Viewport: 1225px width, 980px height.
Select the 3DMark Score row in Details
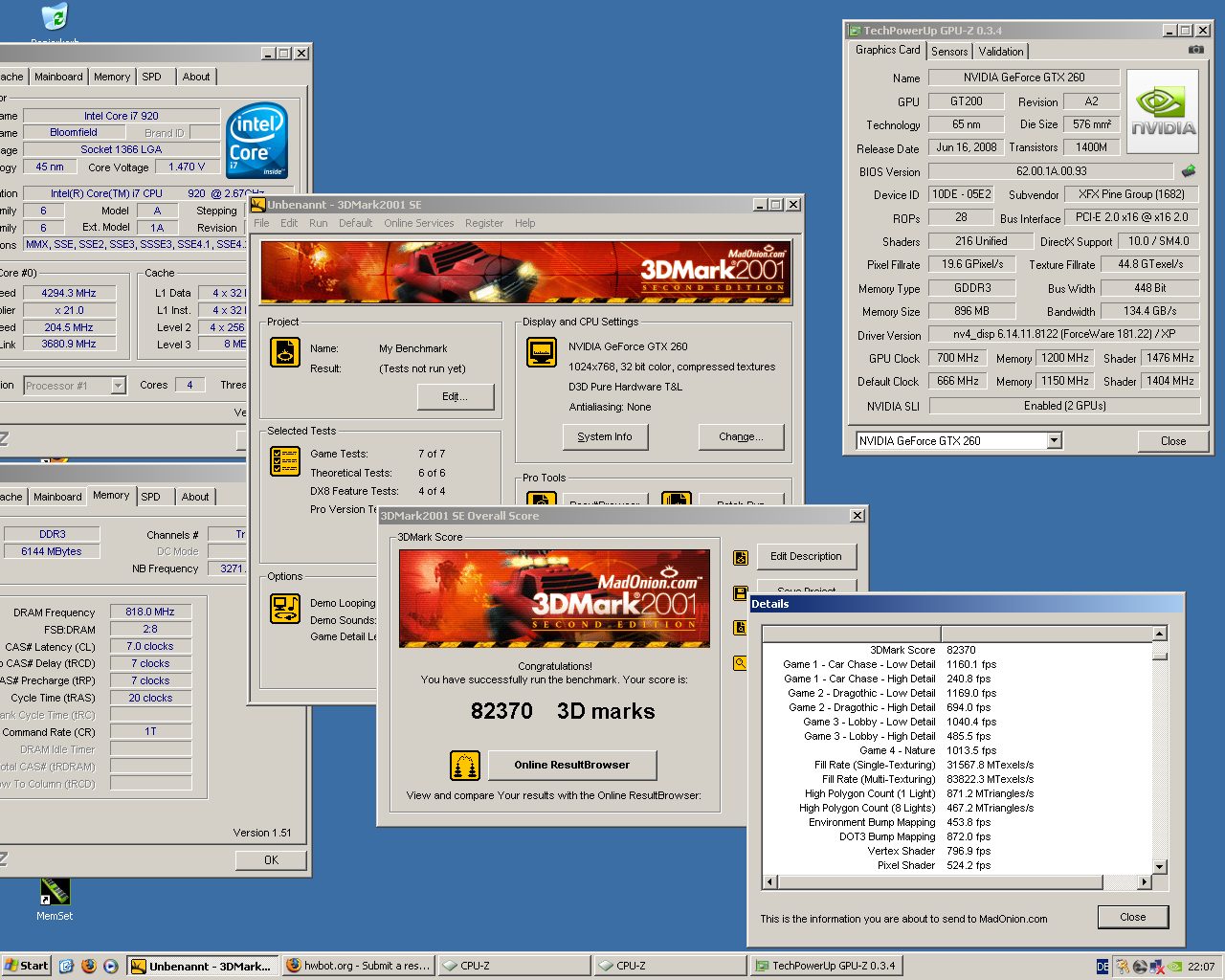pyautogui.click(x=957, y=650)
